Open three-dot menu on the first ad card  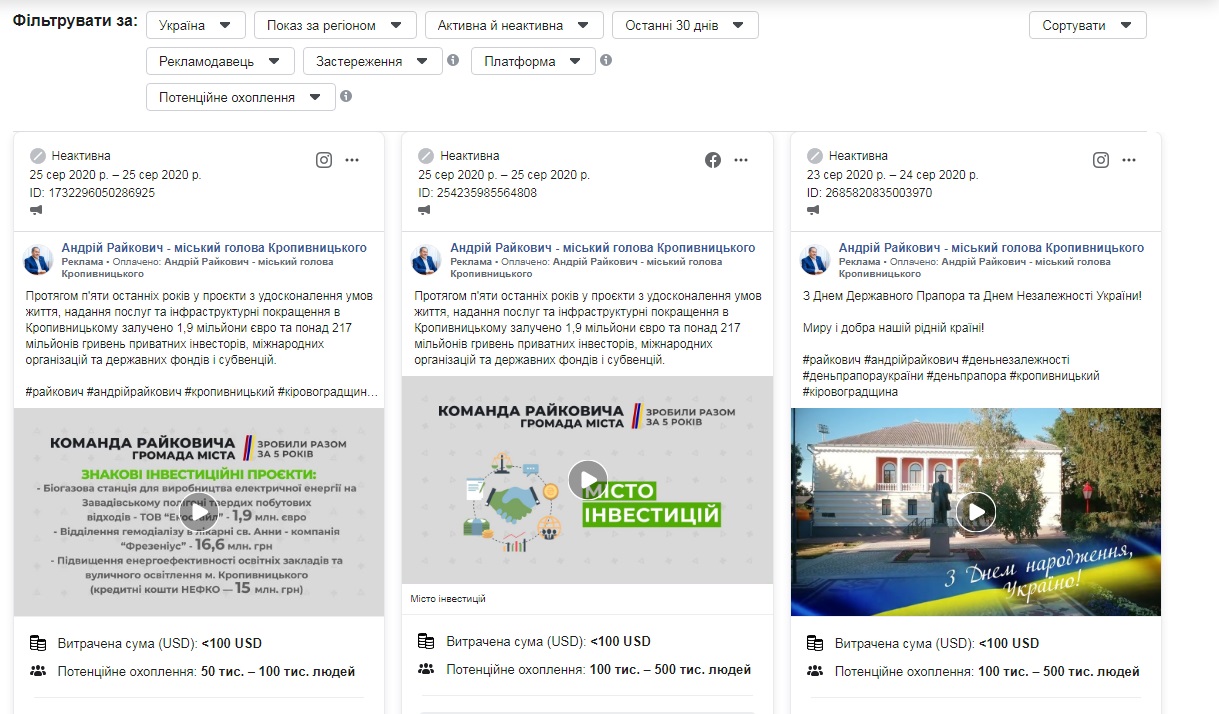click(352, 160)
